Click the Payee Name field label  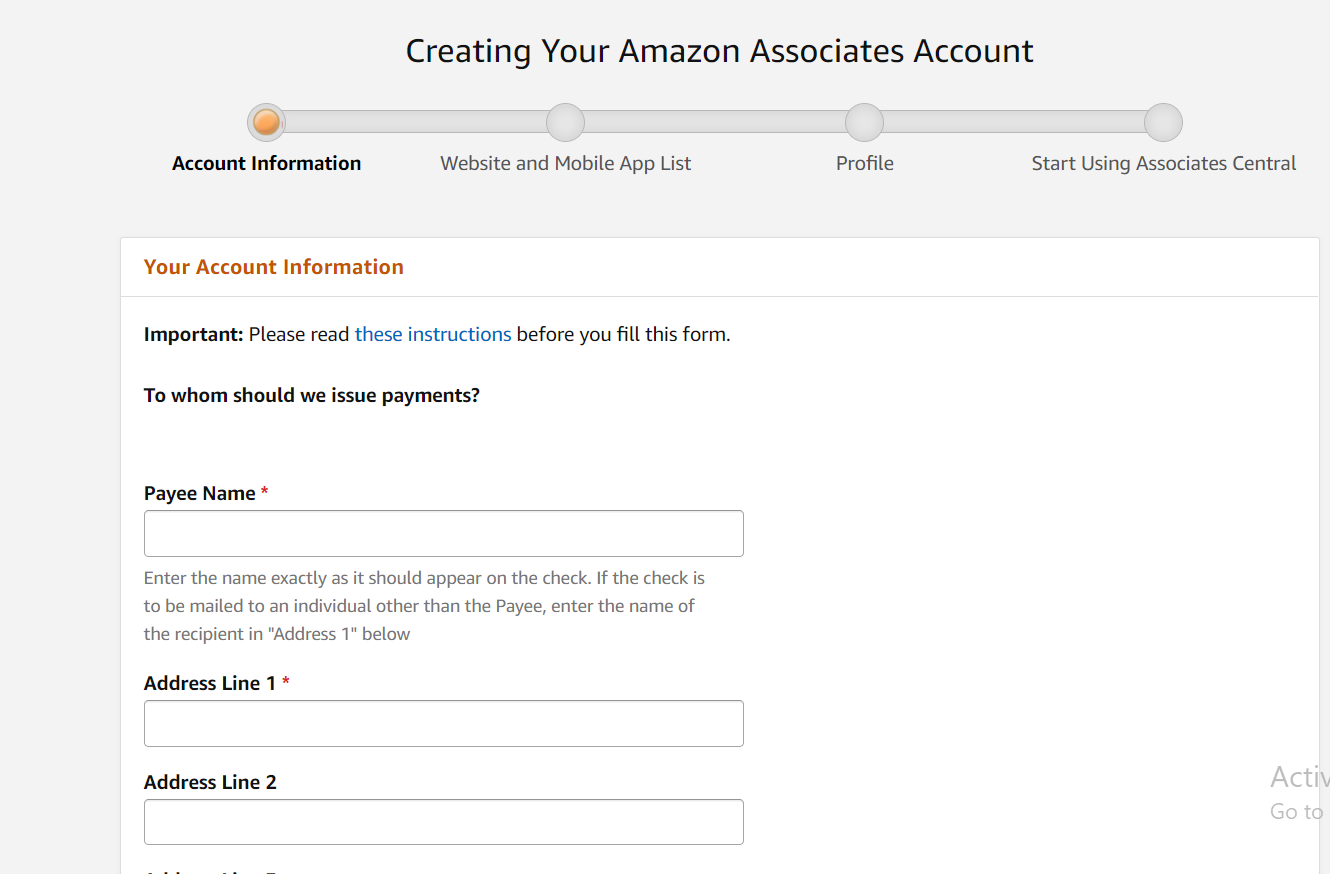(200, 493)
